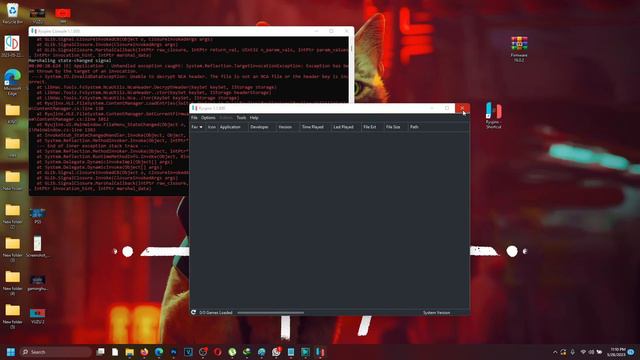Image resolution: width=640 pixels, height=360 pixels.
Task: Open Firefox from the taskbar
Action: click(x=144, y=352)
